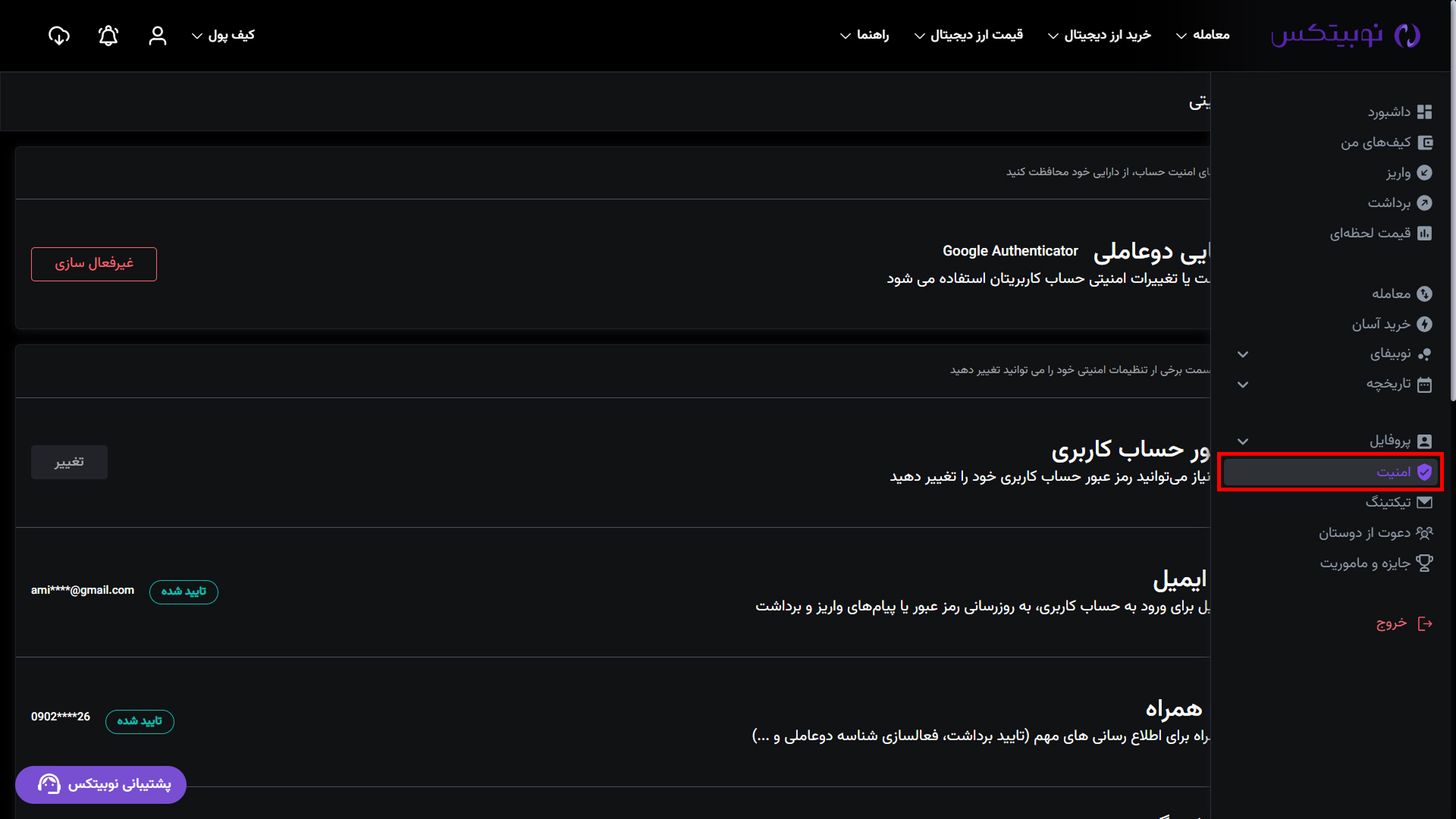Viewport: 1456px width, 819px height.
Task: Click the Disable (غیرفعال سازی) two-factor button
Action: (94, 264)
